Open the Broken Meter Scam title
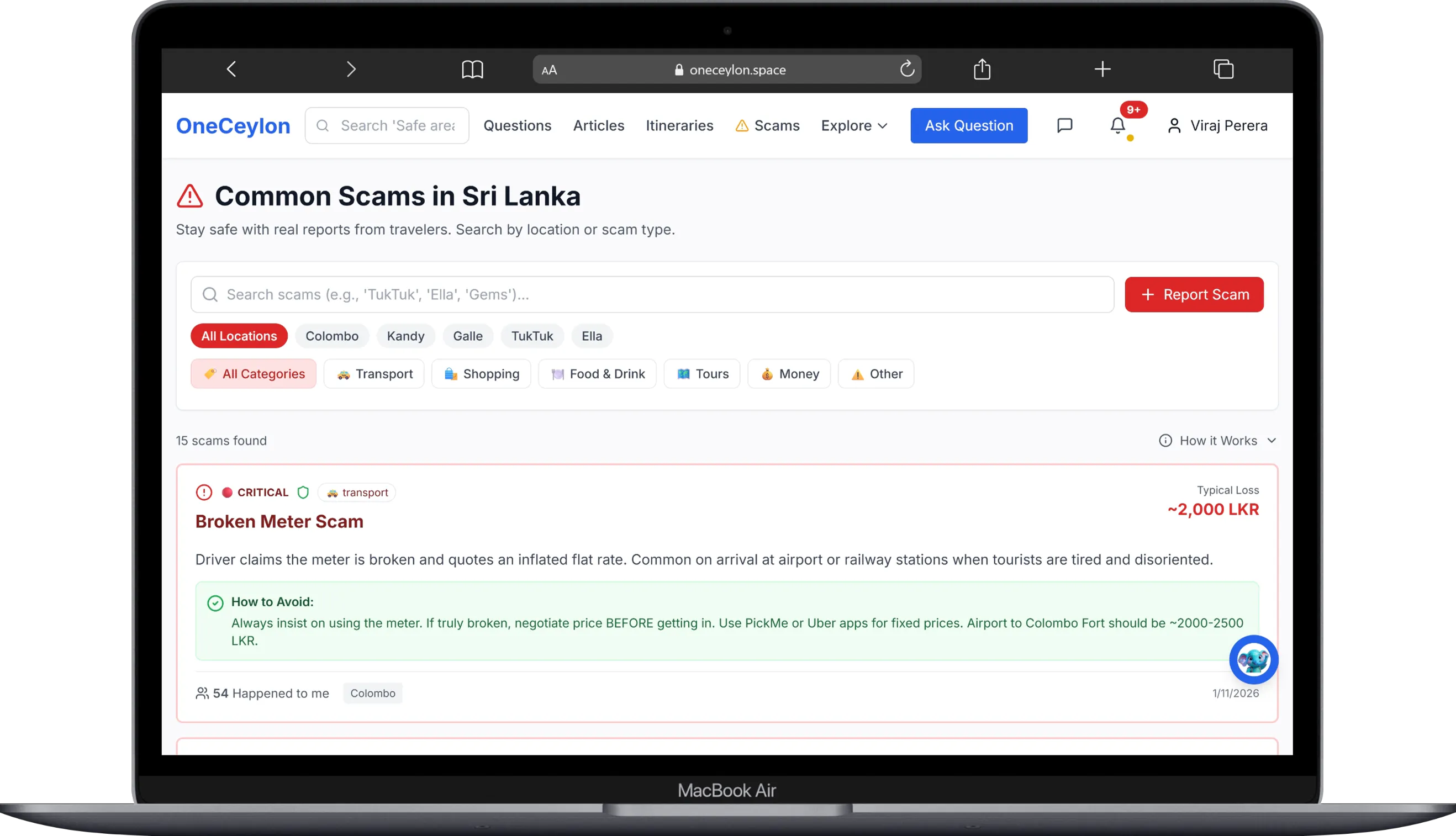Viewport: 1456px width, 836px height. pyautogui.click(x=279, y=521)
